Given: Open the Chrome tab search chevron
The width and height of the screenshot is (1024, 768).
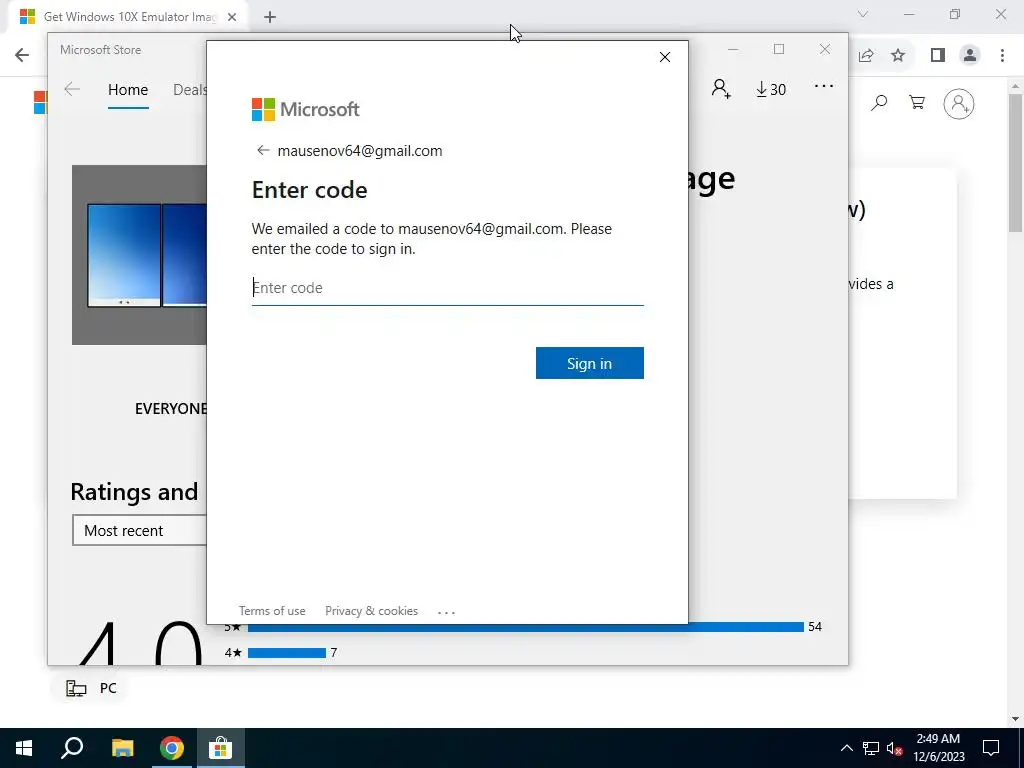Looking at the screenshot, I should (863, 14).
